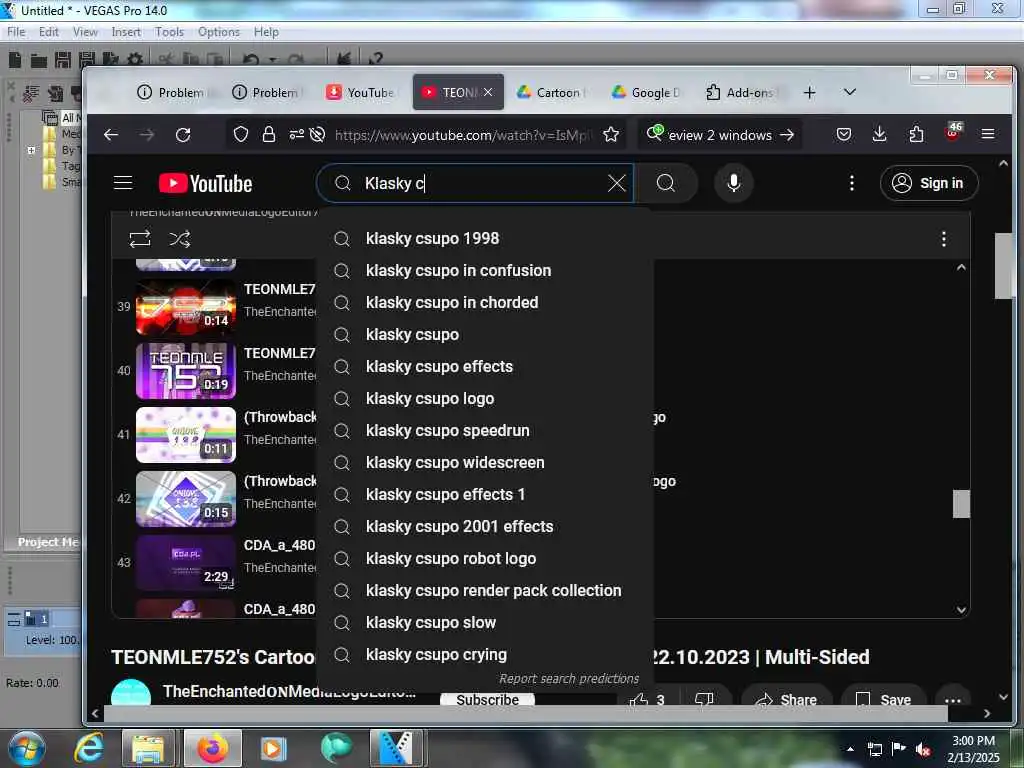Open VEGAS Edit menu
1024x768 pixels.
48,32
